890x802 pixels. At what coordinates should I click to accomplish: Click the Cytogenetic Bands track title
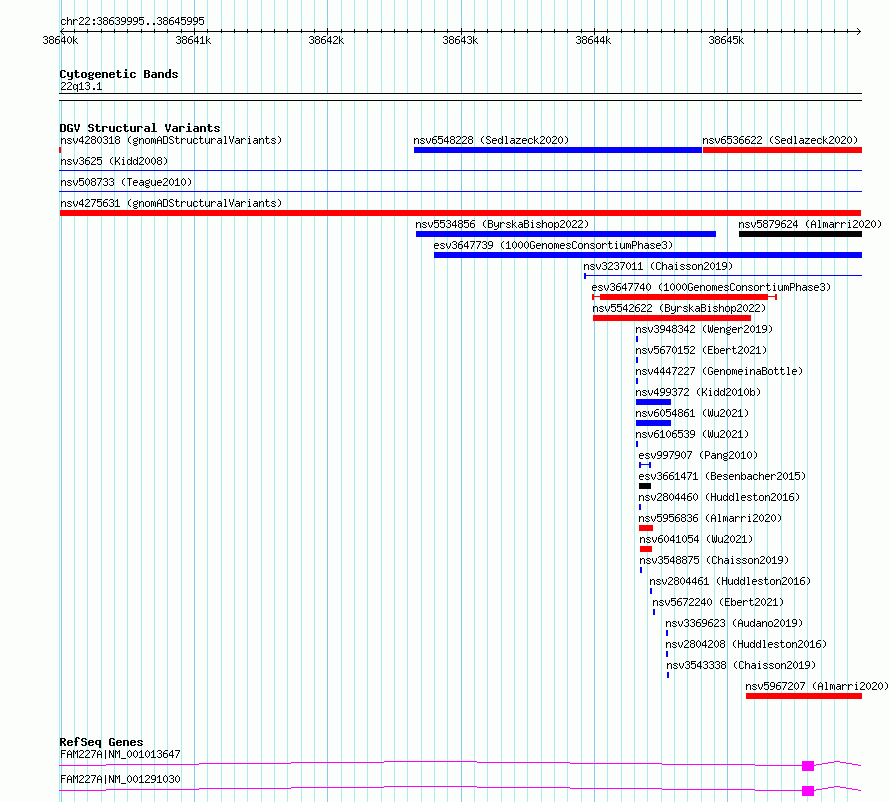[119, 74]
